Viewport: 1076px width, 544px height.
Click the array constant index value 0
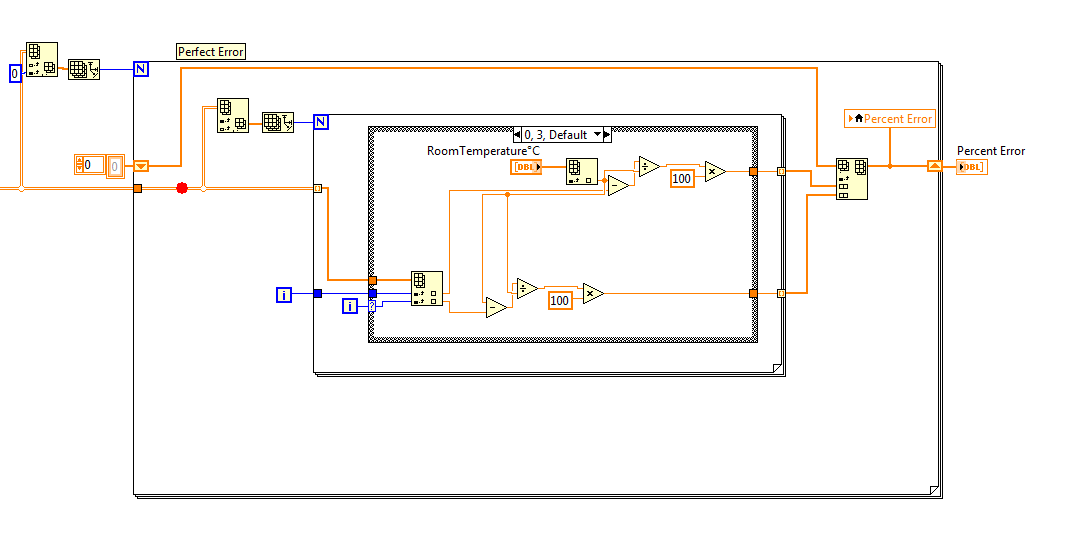(x=93, y=165)
